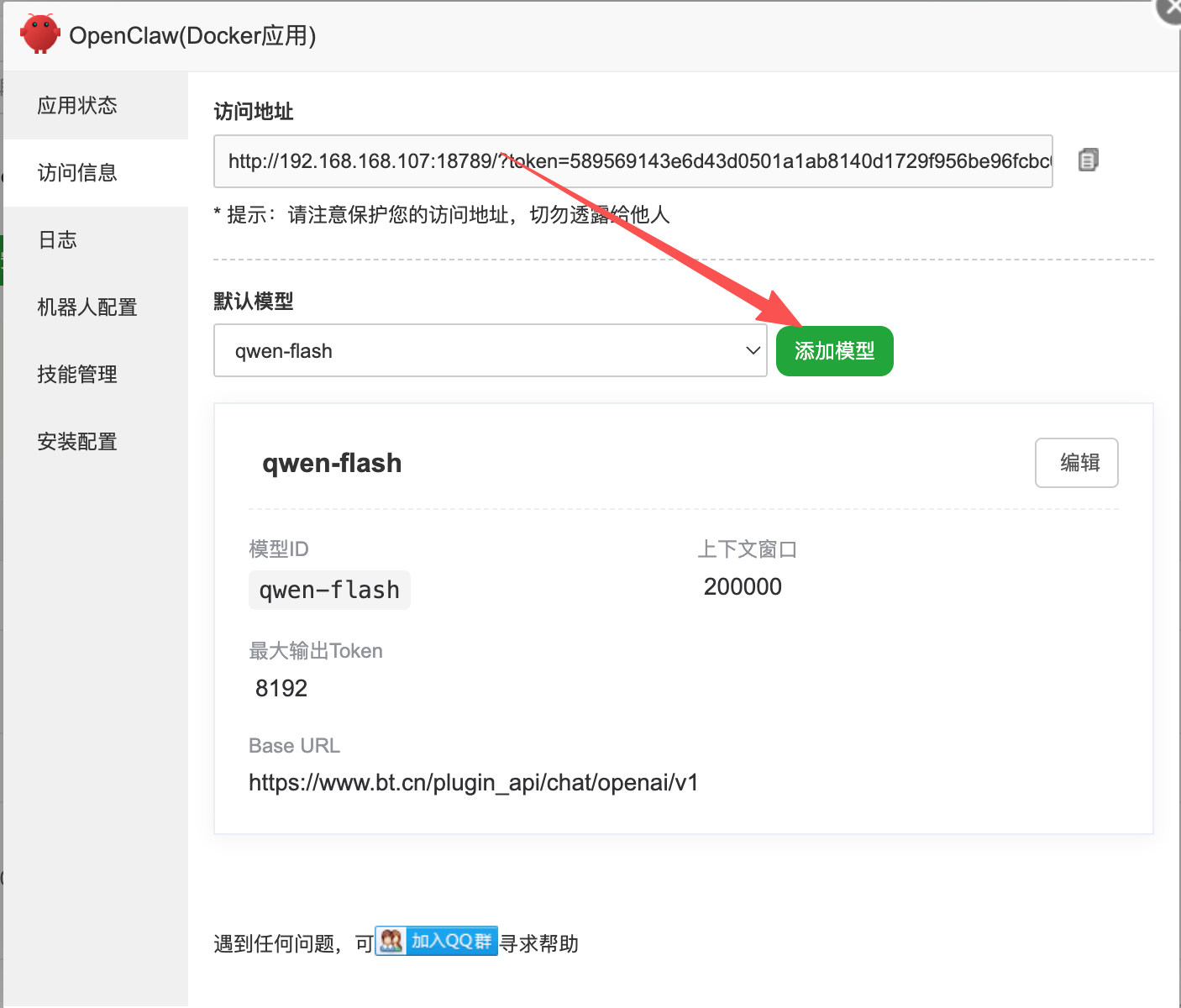Image resolution: width=1181 pixels, height=1008 pixels.
Task: Switch to the 访问信息 tab
Action: (77, 173)
